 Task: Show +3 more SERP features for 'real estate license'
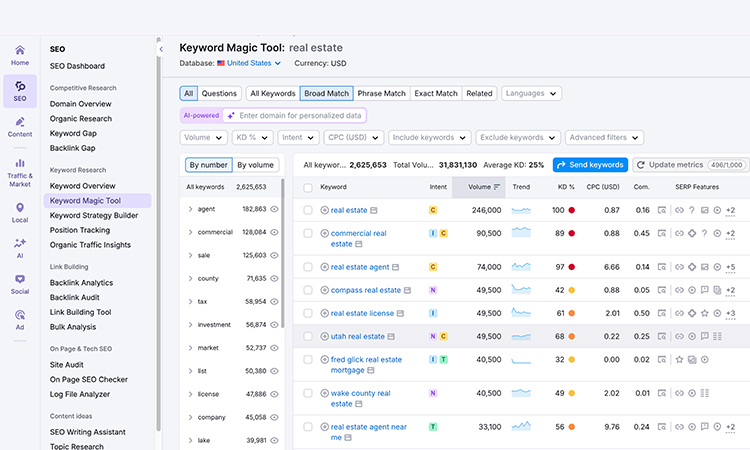730,314
